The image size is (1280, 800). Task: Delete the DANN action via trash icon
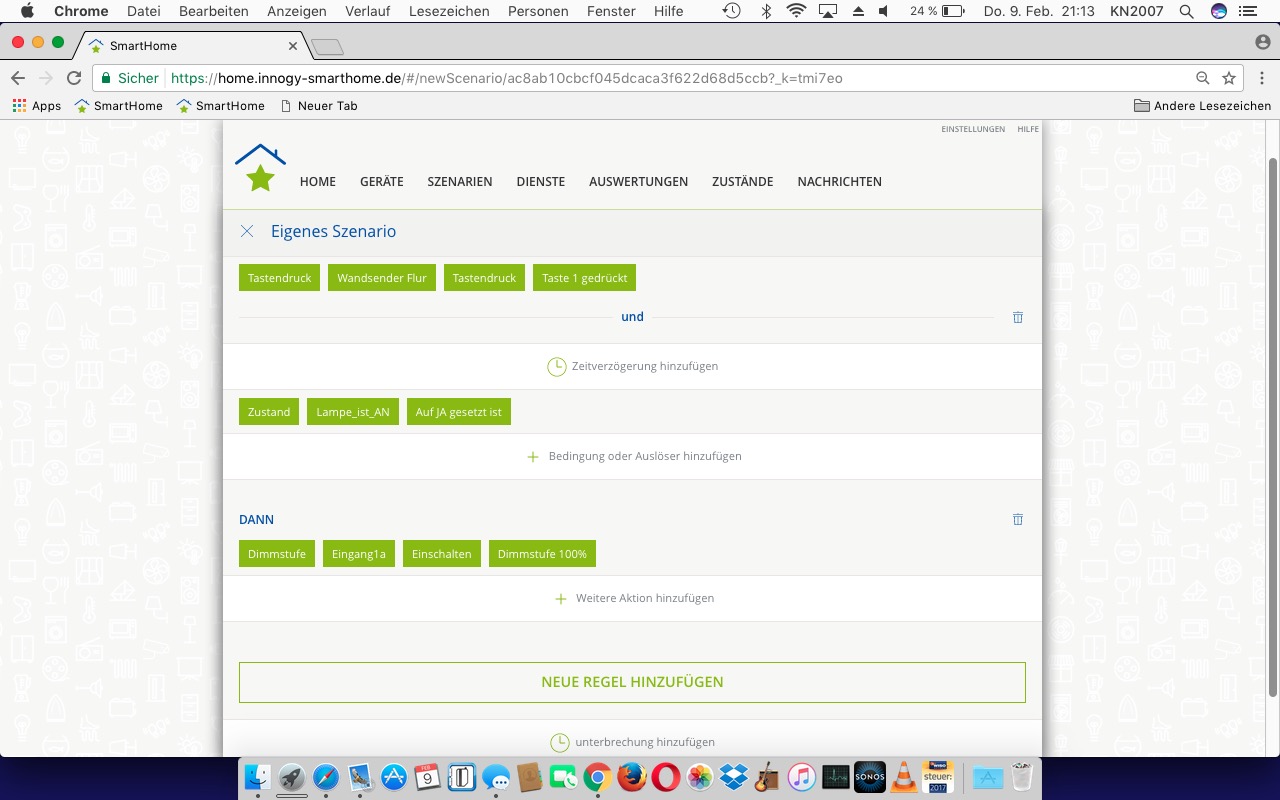click(x=1018, y=519)
